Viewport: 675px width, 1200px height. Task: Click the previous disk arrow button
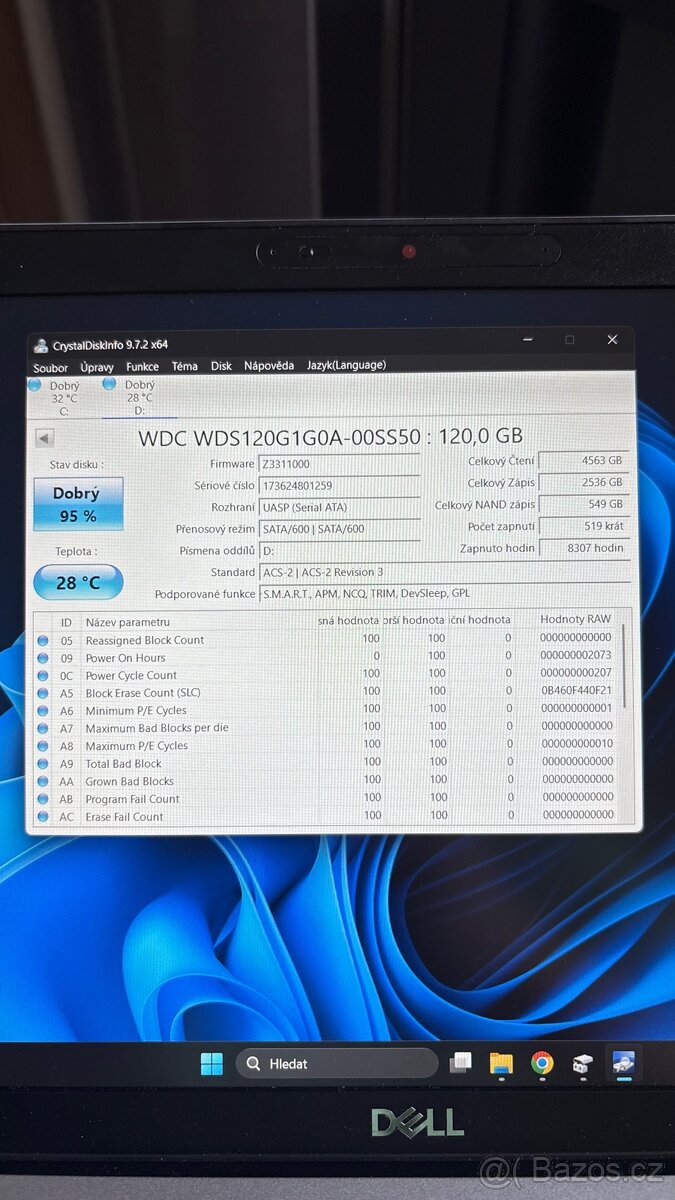(x=44, y=438)
